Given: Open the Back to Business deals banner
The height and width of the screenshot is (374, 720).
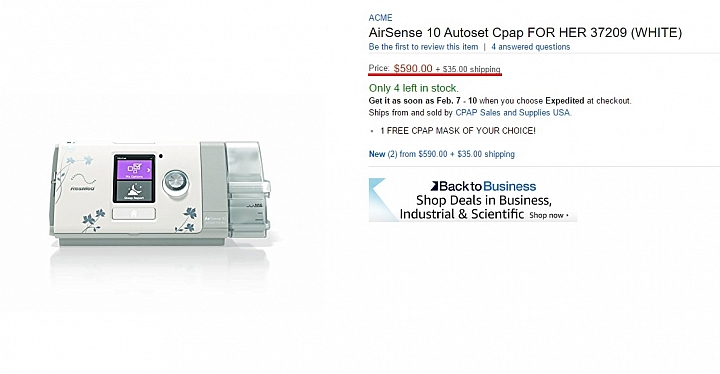Looking at the screenshot, I should pos(473,200).
